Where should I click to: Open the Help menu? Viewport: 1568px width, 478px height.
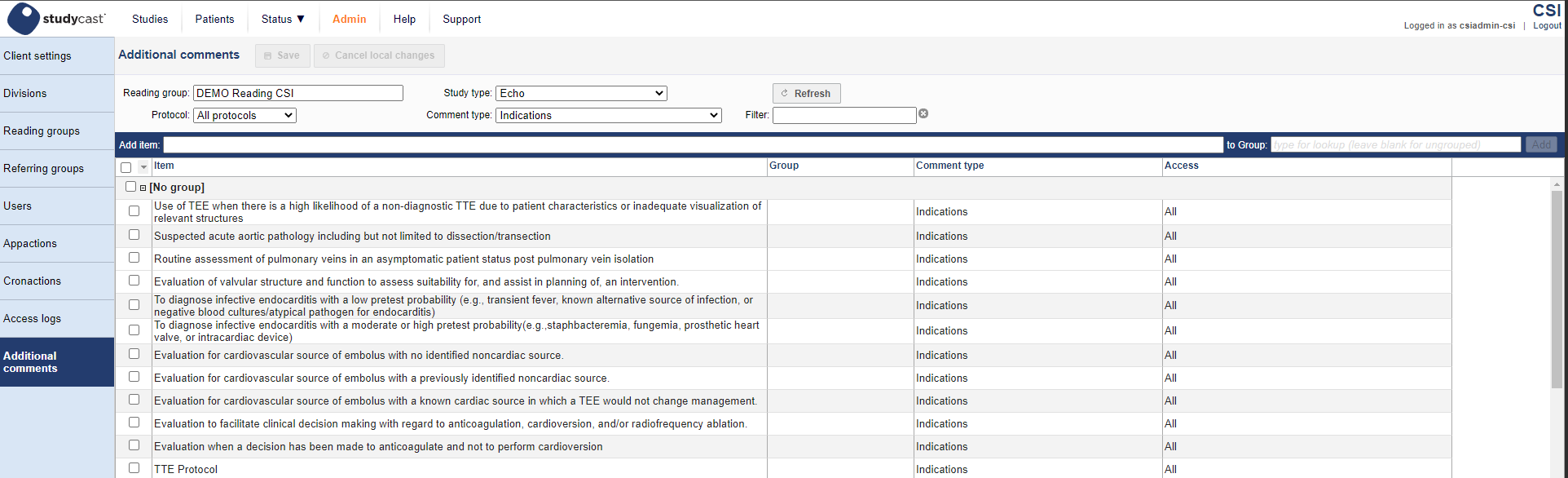[x=404, y=19]
